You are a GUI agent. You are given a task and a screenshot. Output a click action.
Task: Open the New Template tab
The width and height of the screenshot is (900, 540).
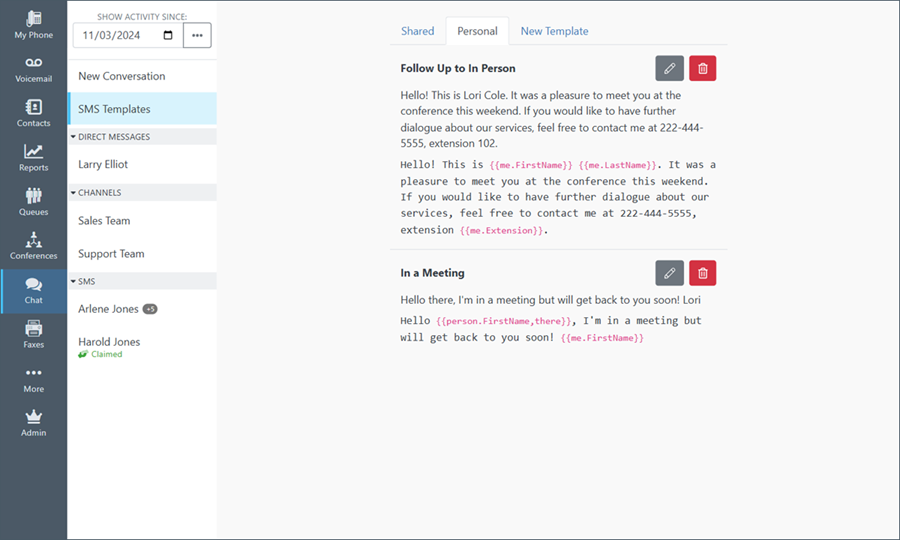click(x=554, y=31)
